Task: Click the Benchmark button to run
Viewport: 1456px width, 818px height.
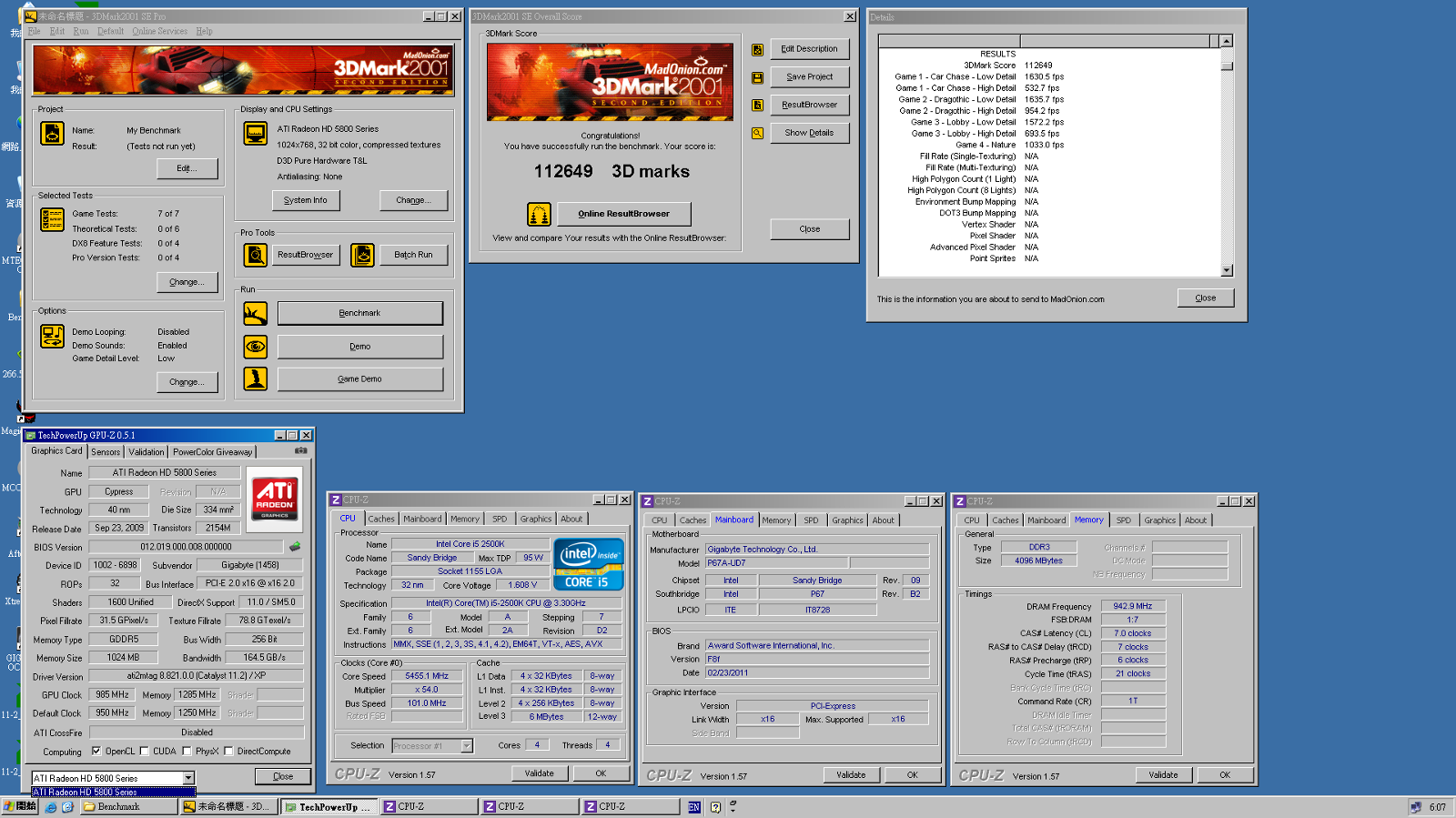Action: (359, 313)
